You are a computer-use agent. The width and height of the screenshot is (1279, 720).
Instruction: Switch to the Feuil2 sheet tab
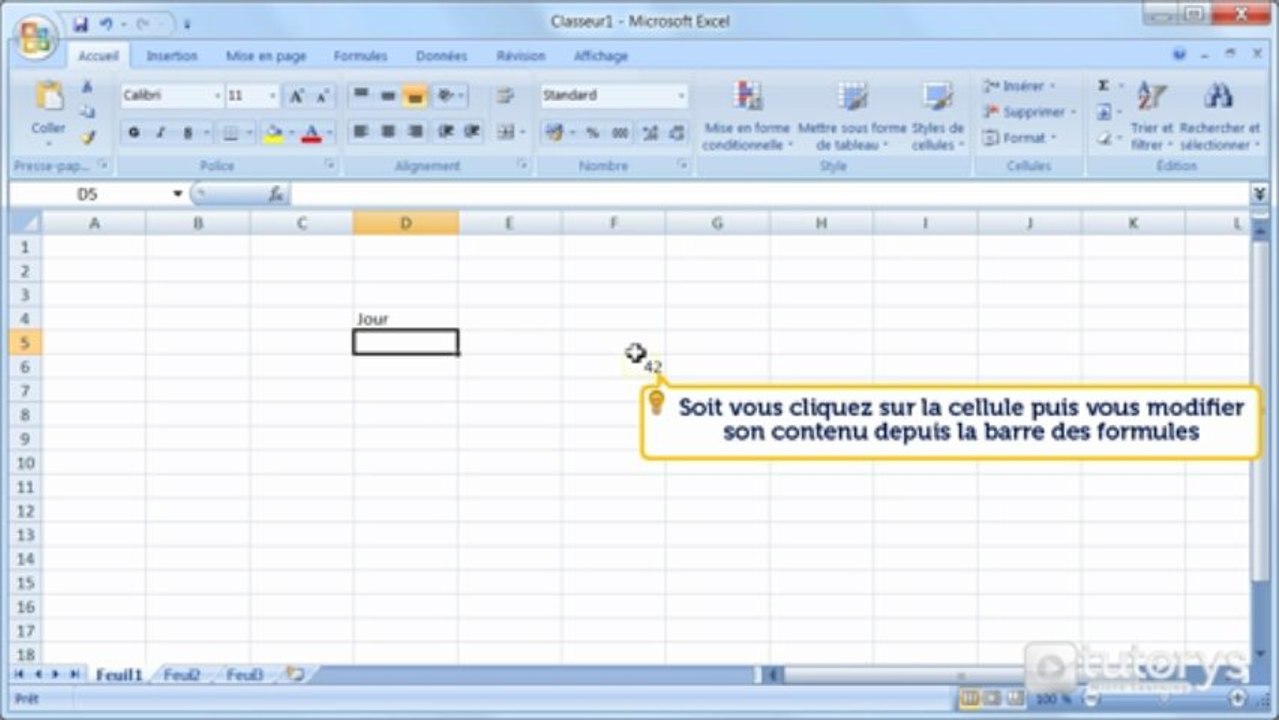(182, 675)
